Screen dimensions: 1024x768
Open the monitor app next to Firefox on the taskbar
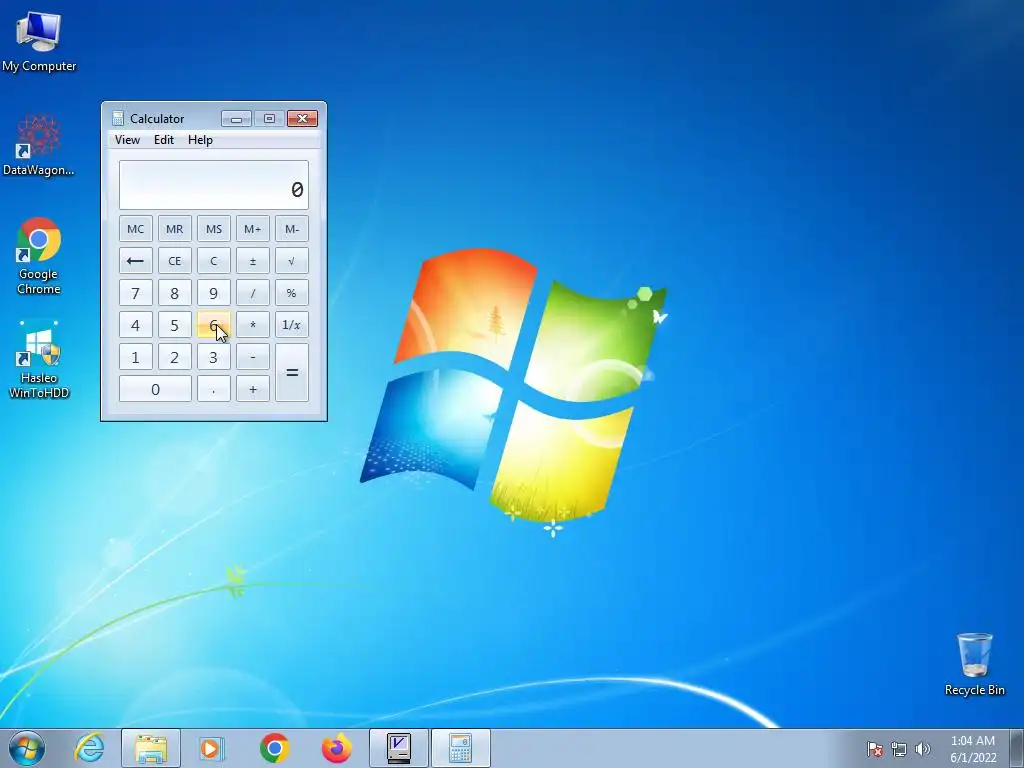(x=398, y=748)
